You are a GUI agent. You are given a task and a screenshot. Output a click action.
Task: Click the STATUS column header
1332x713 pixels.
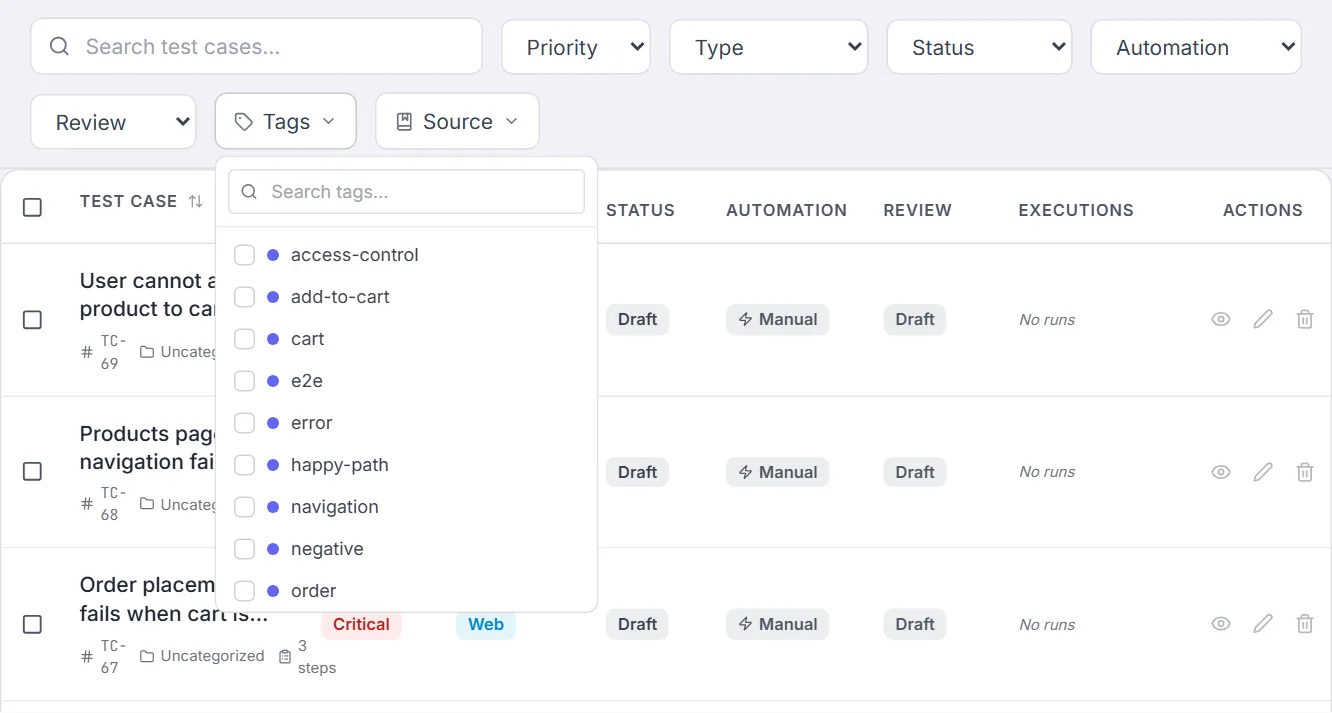(x=640, y=210)
